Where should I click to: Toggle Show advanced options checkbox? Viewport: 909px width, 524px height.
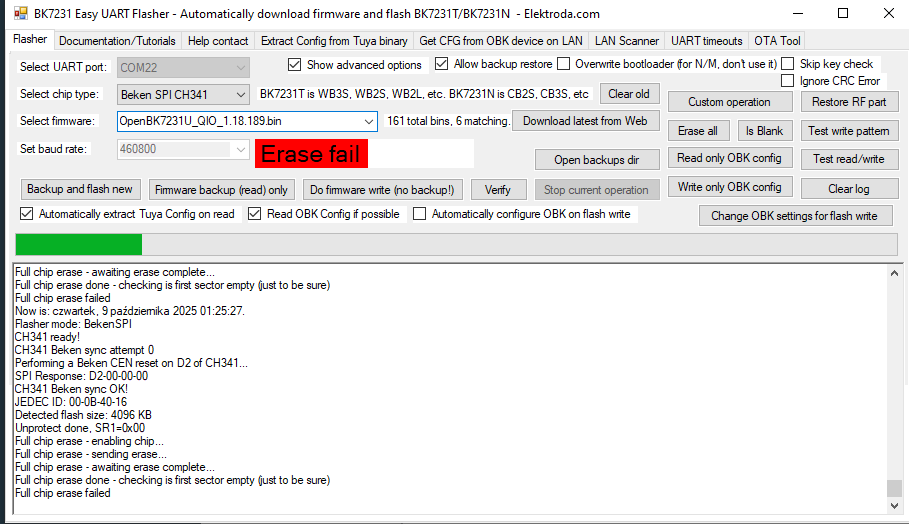click(x=294, y=65)
